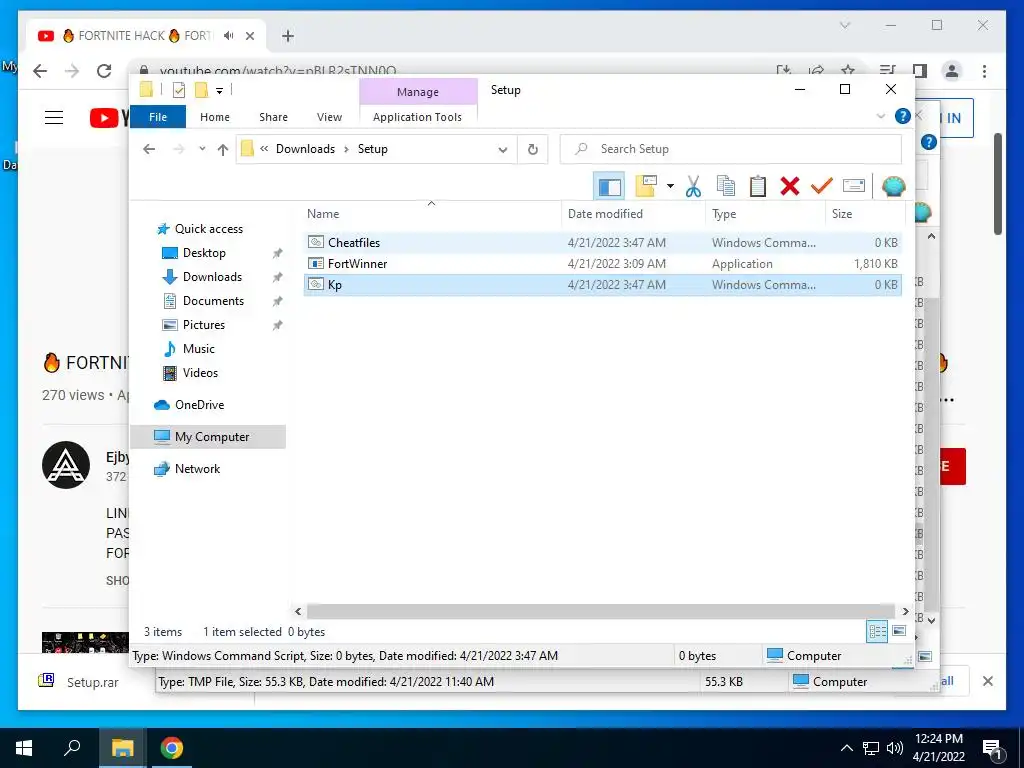
Task: Refresh the Setup folder
Action: [533, 149]
